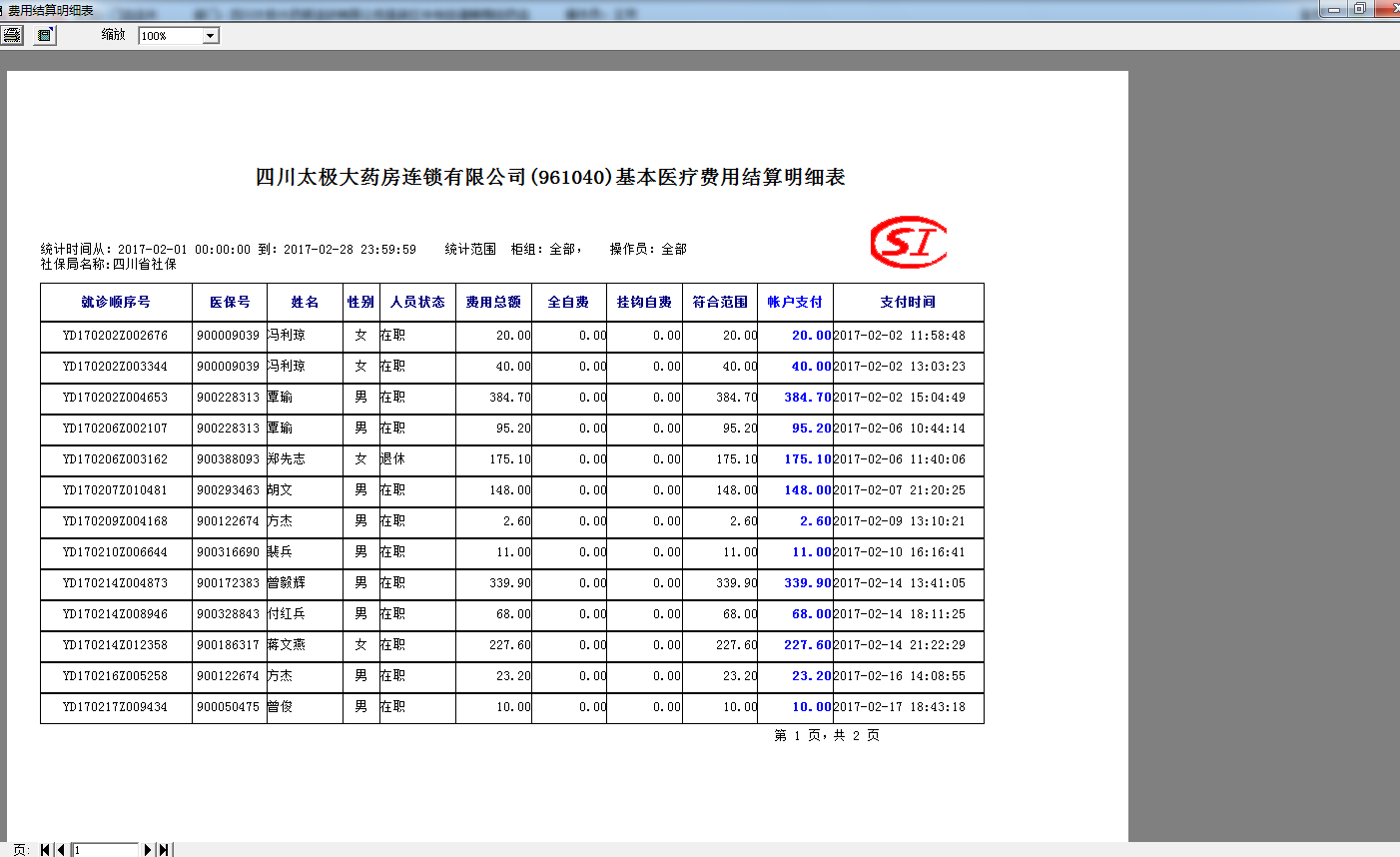The width and height of the screenshot is (1400, 857).
Task: Click the name 胡文 in the table
Action: point(280,490)
